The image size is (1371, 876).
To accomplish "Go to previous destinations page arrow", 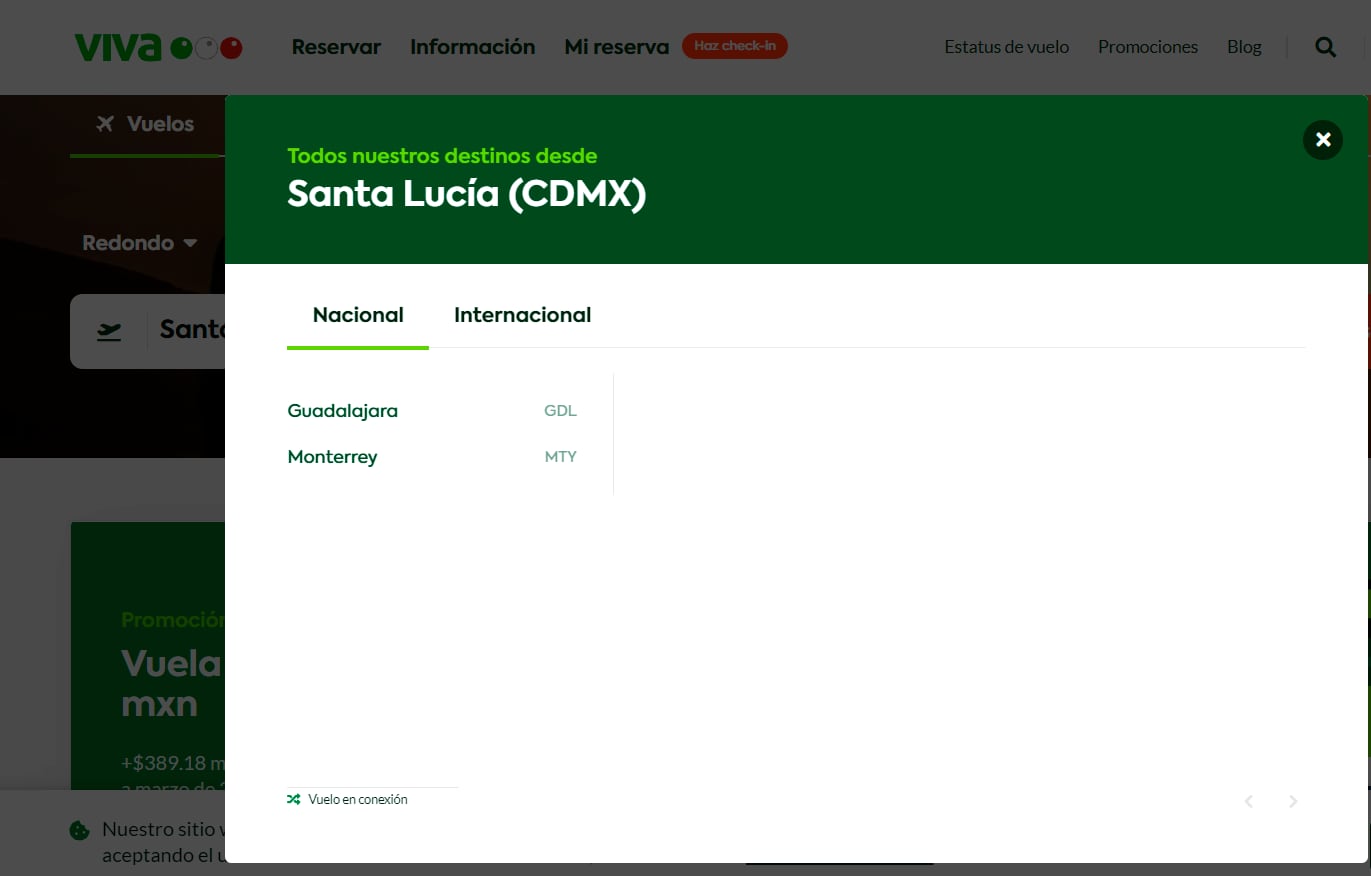I will click(x=1248, y=801).
